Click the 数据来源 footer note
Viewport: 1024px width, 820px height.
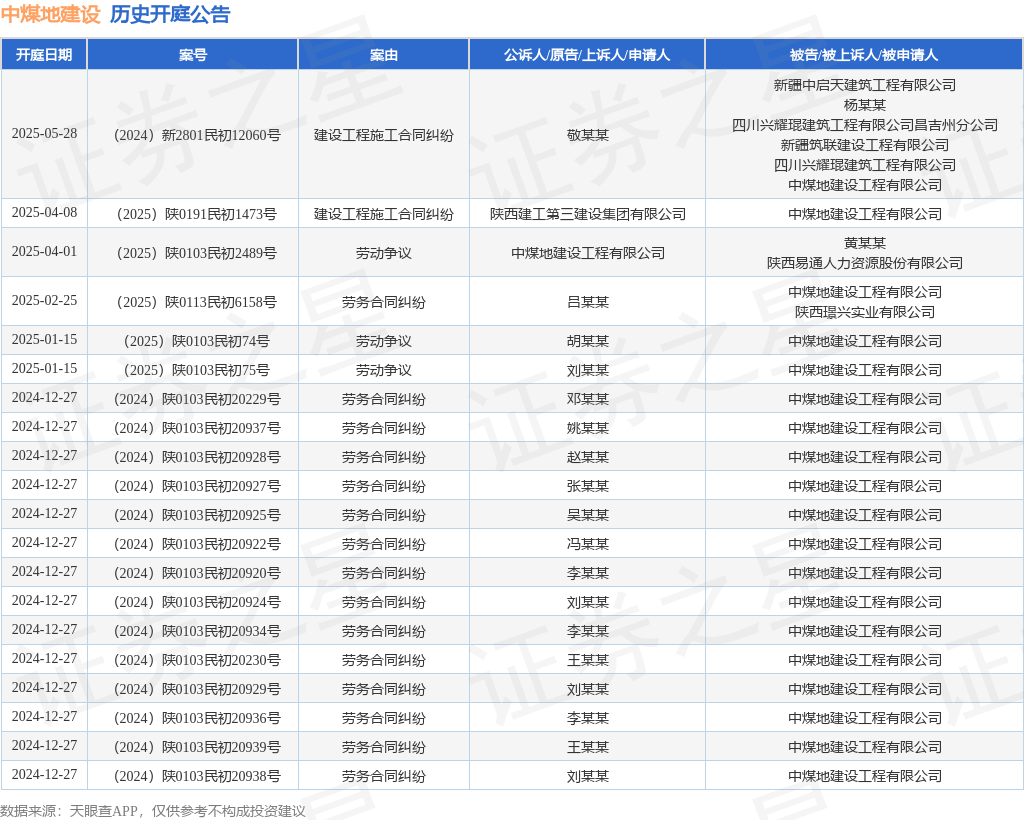(153, 811)
